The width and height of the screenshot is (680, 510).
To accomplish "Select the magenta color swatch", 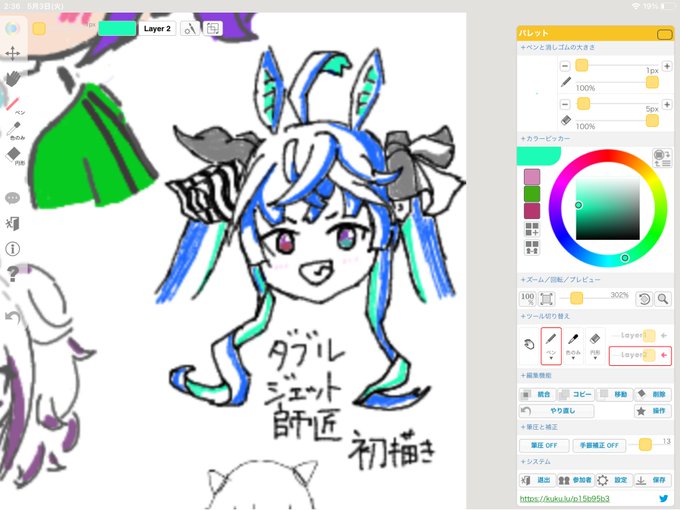I will [532, 211].
